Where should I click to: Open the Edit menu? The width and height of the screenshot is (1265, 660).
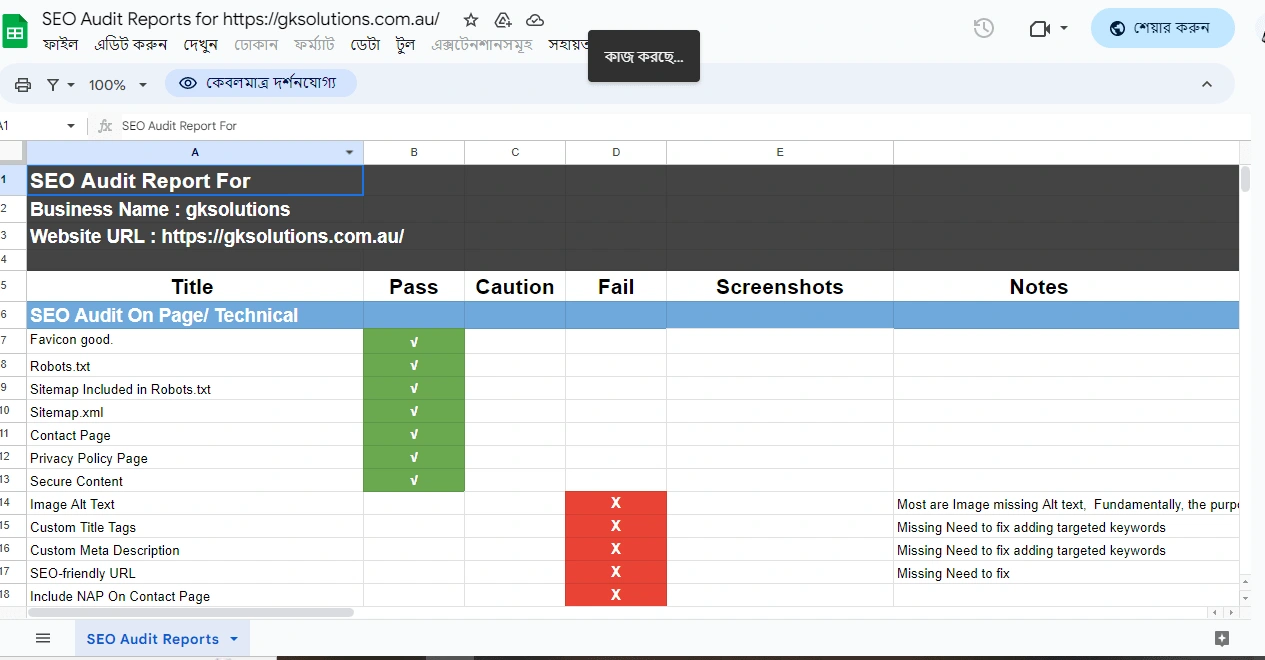131,45
